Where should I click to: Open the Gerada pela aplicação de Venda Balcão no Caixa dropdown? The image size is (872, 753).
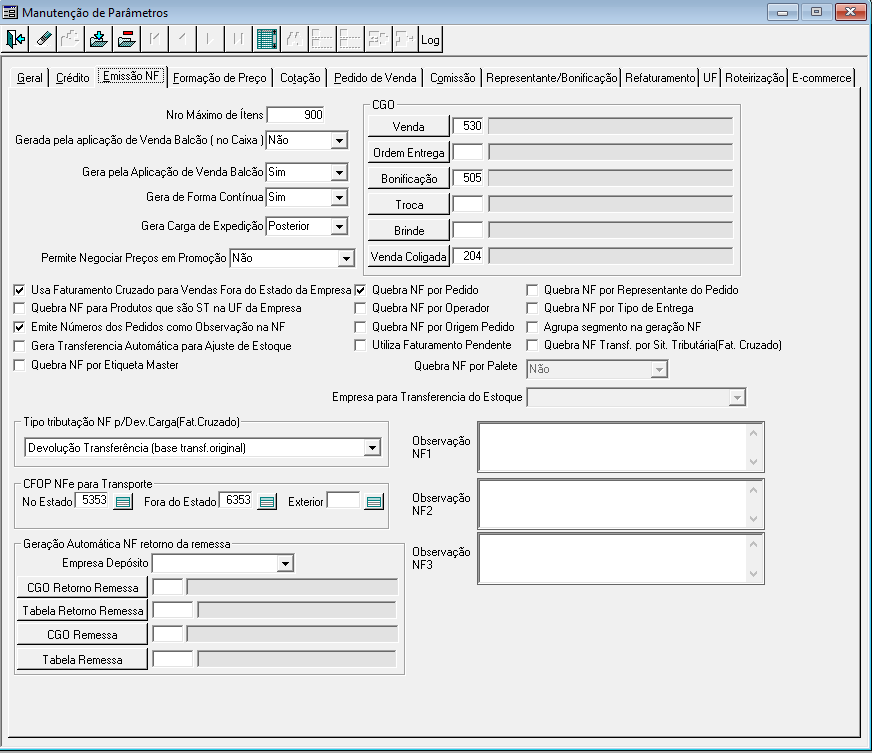339,141
